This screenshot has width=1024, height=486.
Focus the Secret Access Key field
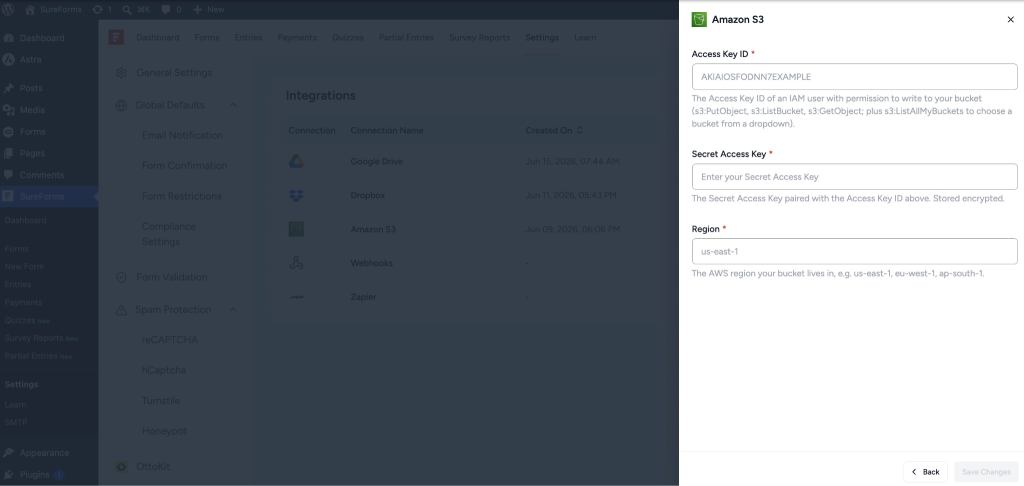854,177
